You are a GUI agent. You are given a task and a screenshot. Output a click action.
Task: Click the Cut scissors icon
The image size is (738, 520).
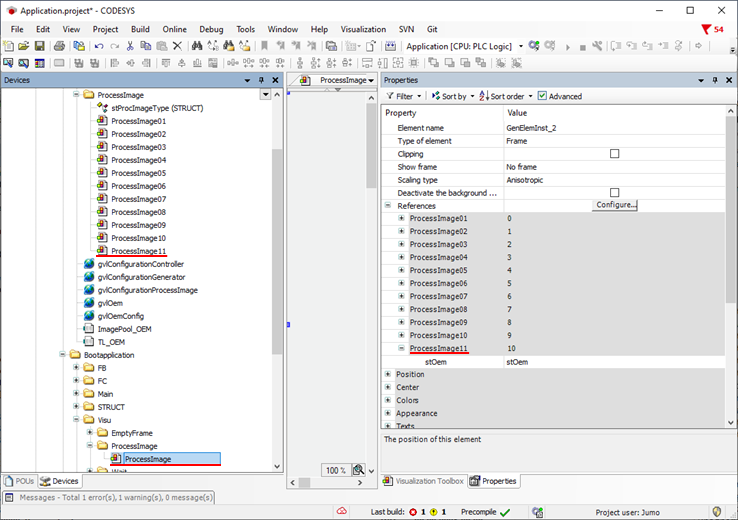(129, 46)
